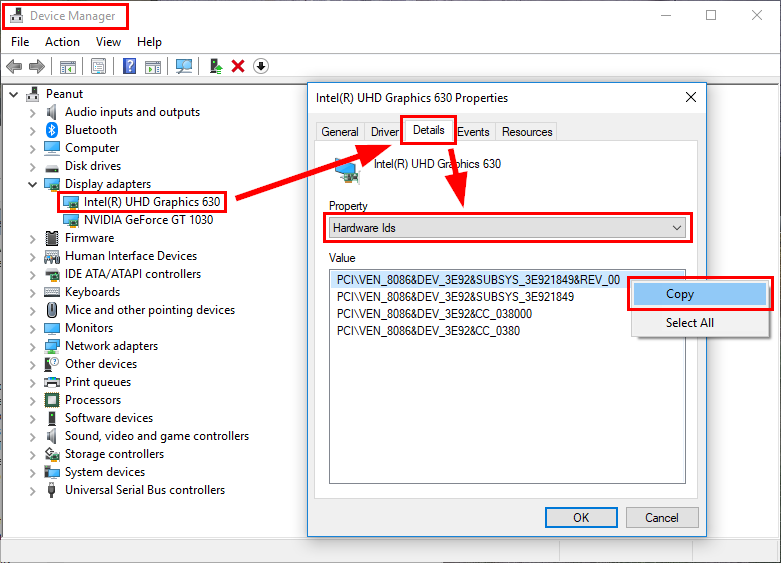Expand the System devices chevron
This screenshot has width=781, height=563.
(32, 473)
